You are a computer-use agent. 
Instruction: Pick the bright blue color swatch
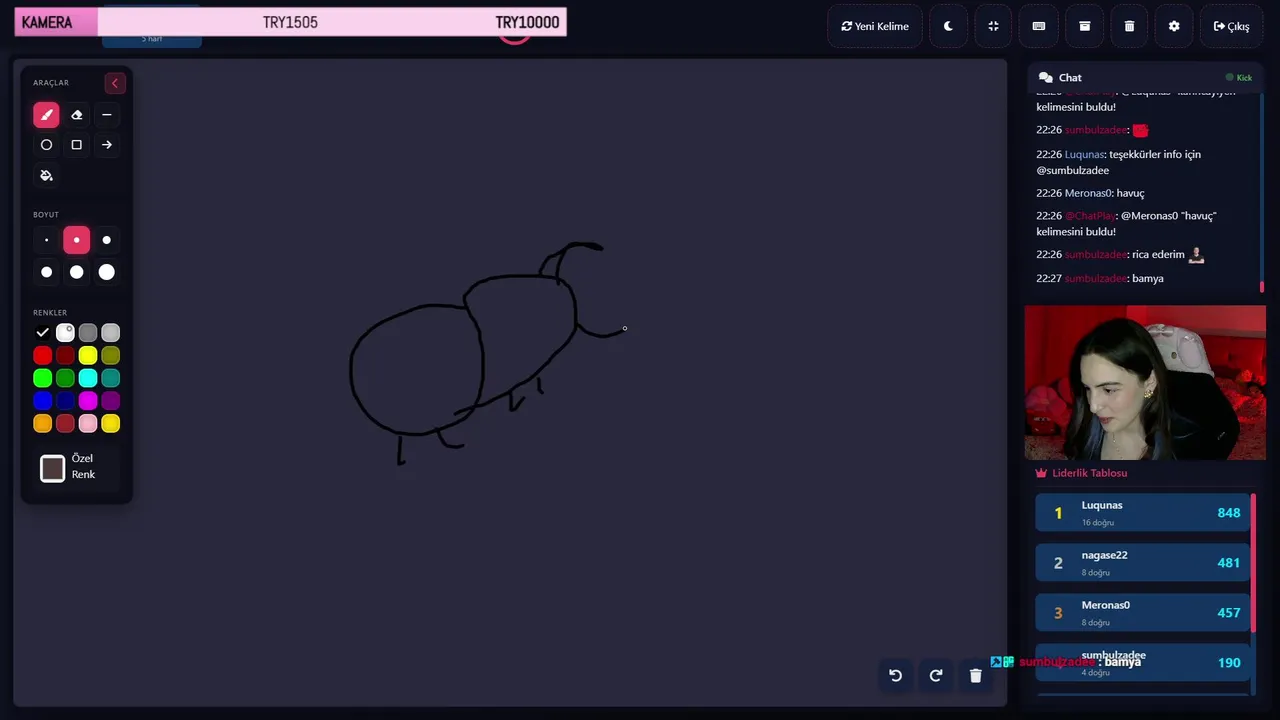pyautogui.click(x=42, y=401)
